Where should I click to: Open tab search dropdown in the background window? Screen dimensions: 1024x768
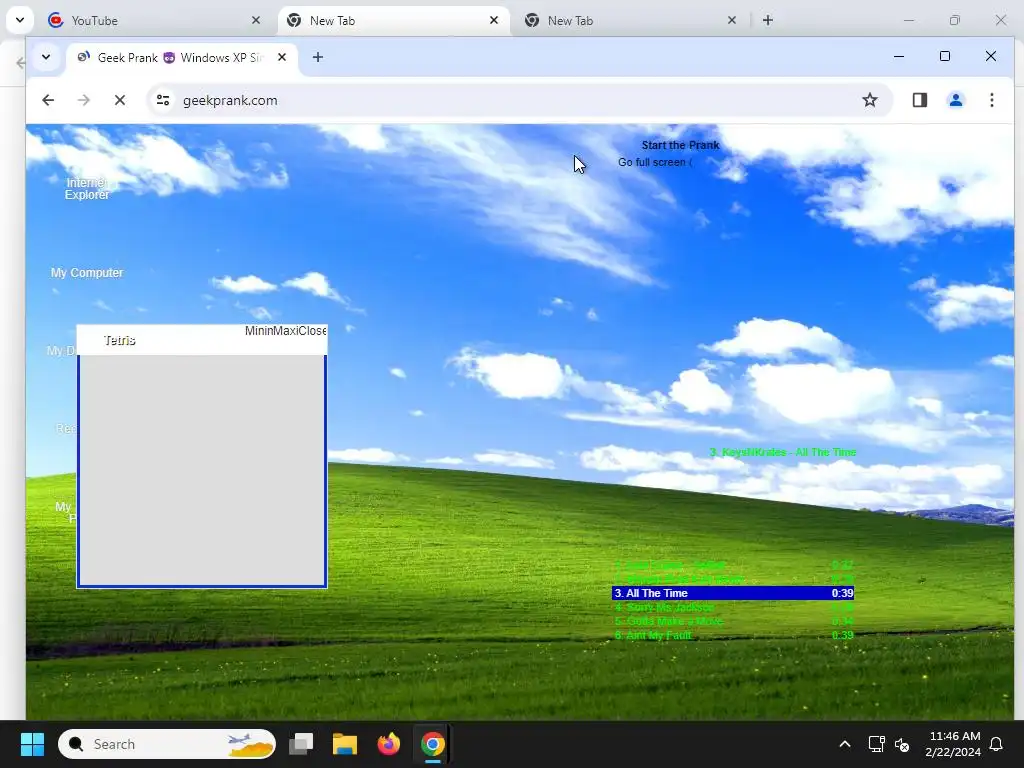click(x=20, y=20)
